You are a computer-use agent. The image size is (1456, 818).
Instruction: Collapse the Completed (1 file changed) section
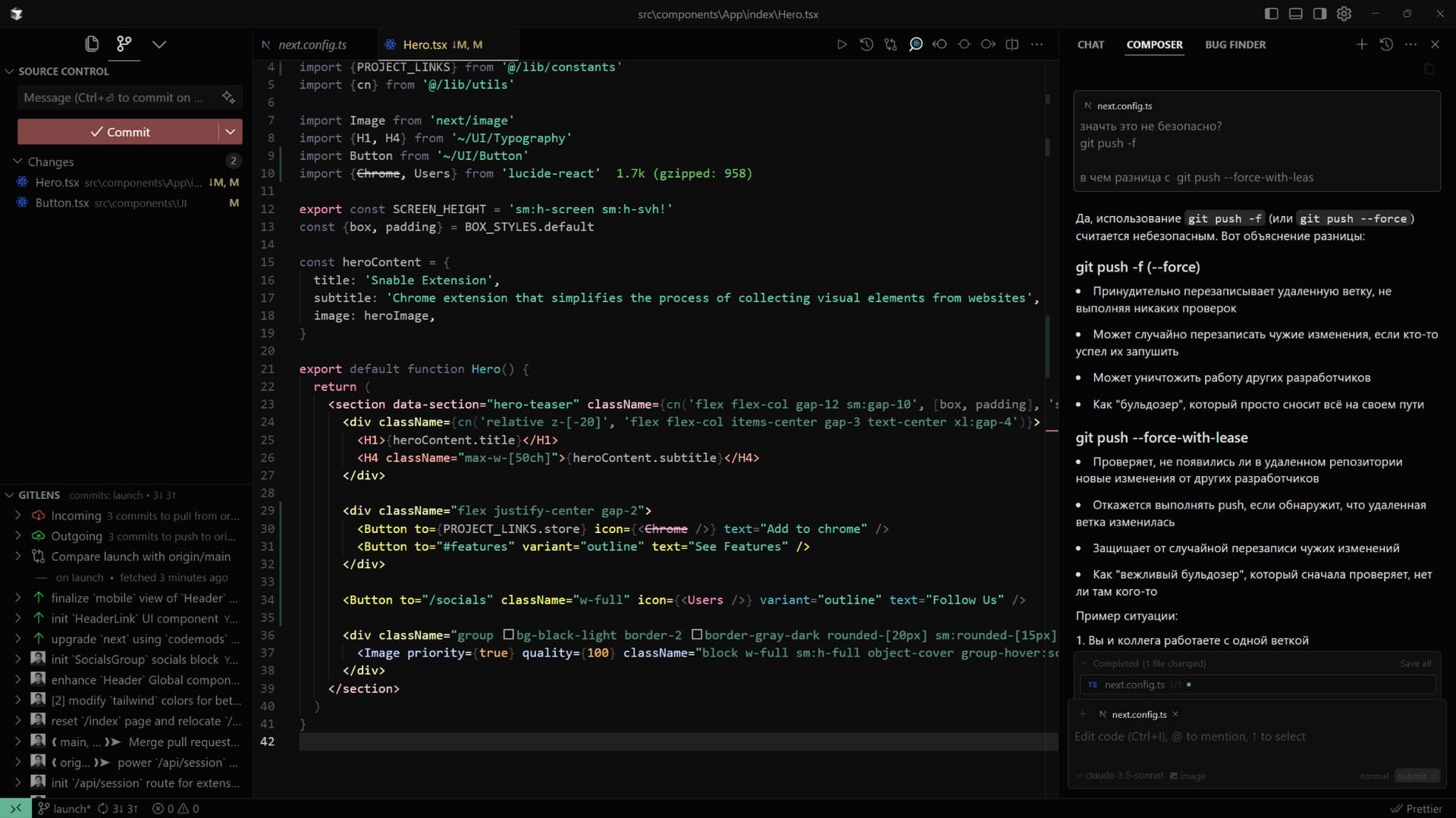[x=1084, y=663]
